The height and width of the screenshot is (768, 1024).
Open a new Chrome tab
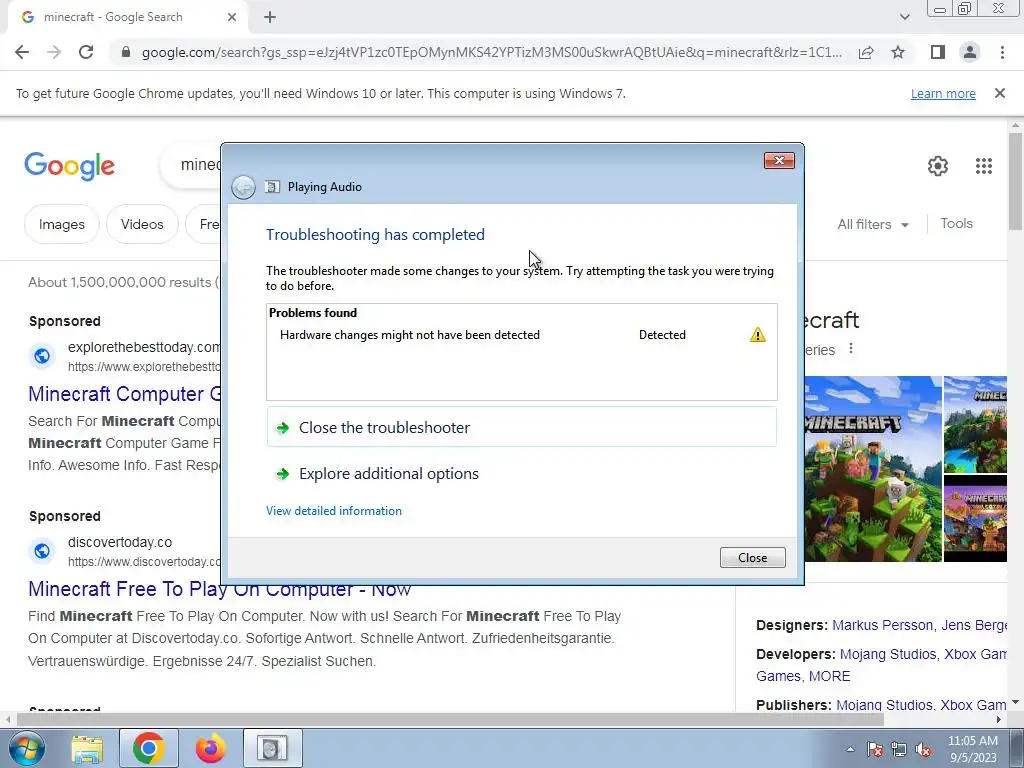(x=270, y=17)
